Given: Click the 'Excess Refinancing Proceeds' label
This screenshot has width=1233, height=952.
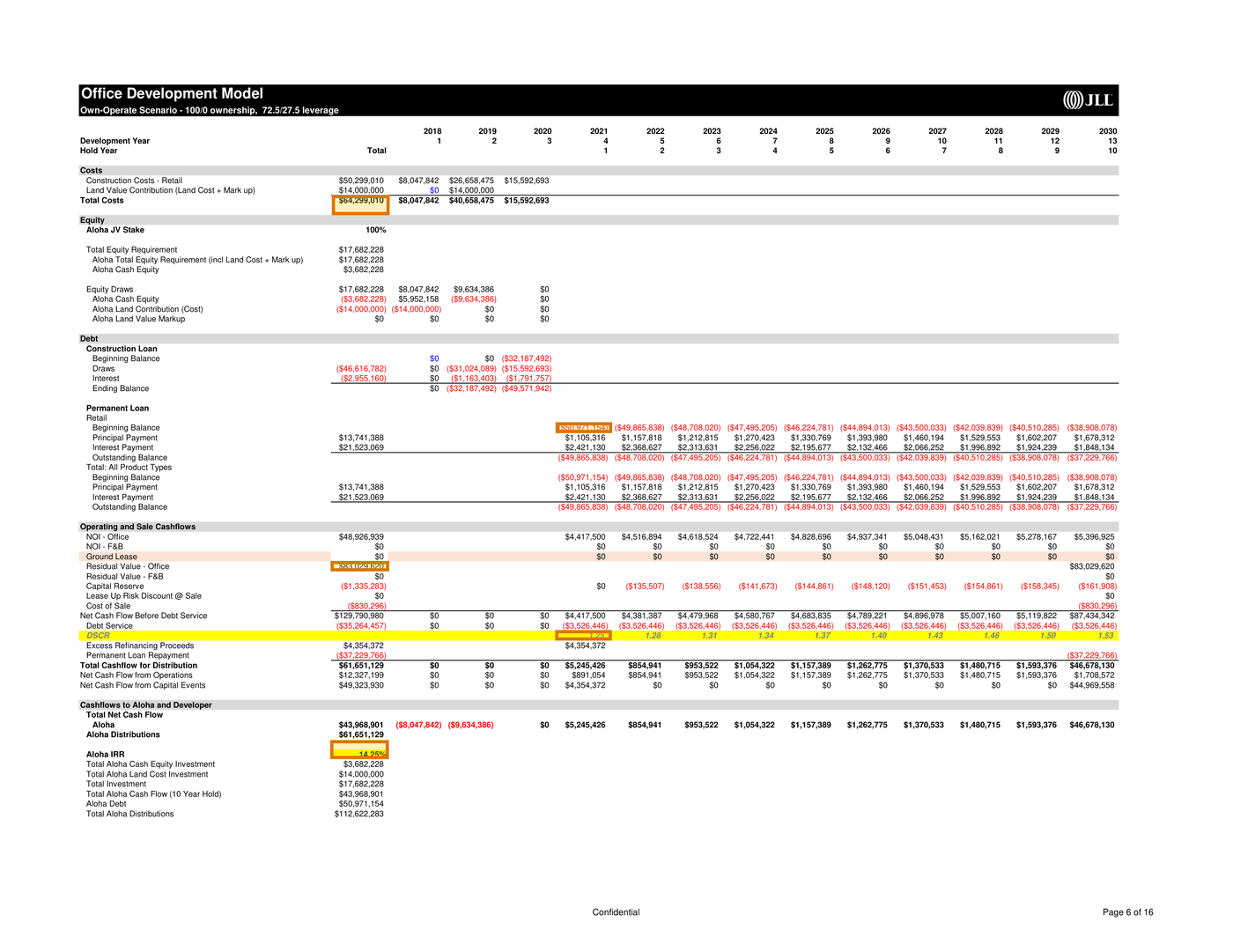Looking at the screenshot, I should (x=140, y=646).
